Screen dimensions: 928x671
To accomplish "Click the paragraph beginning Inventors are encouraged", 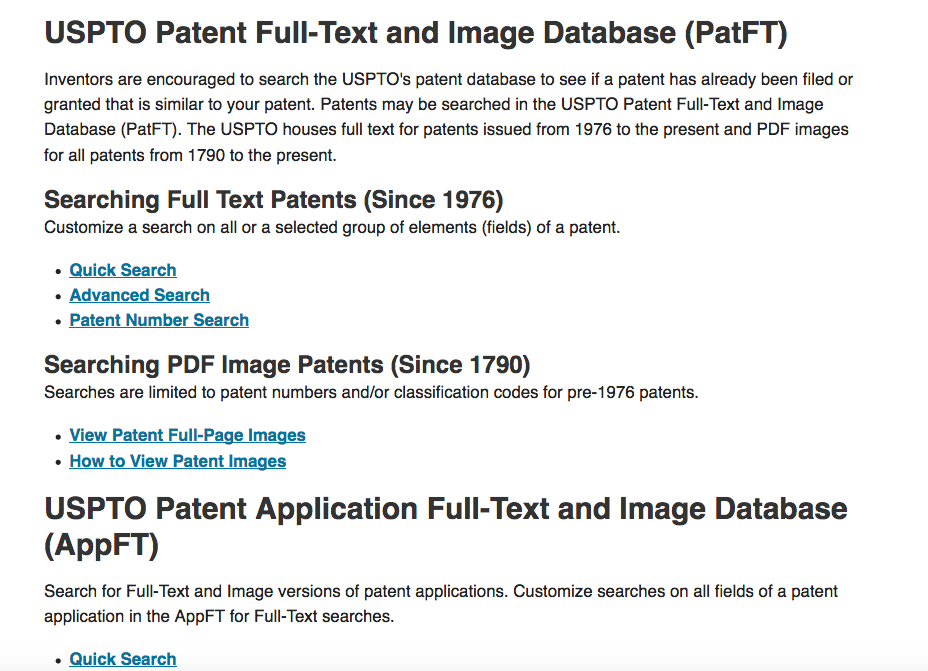I will pos(449,117).
